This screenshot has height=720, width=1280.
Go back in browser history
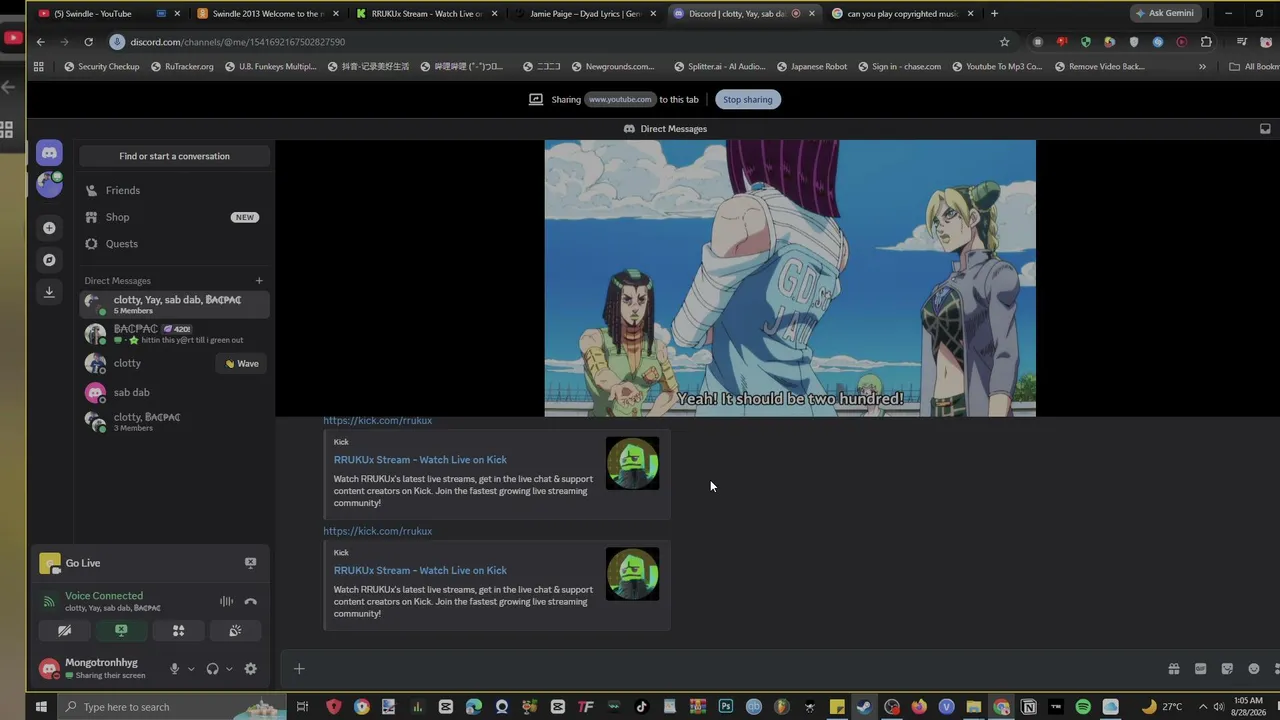coord(40,42)
